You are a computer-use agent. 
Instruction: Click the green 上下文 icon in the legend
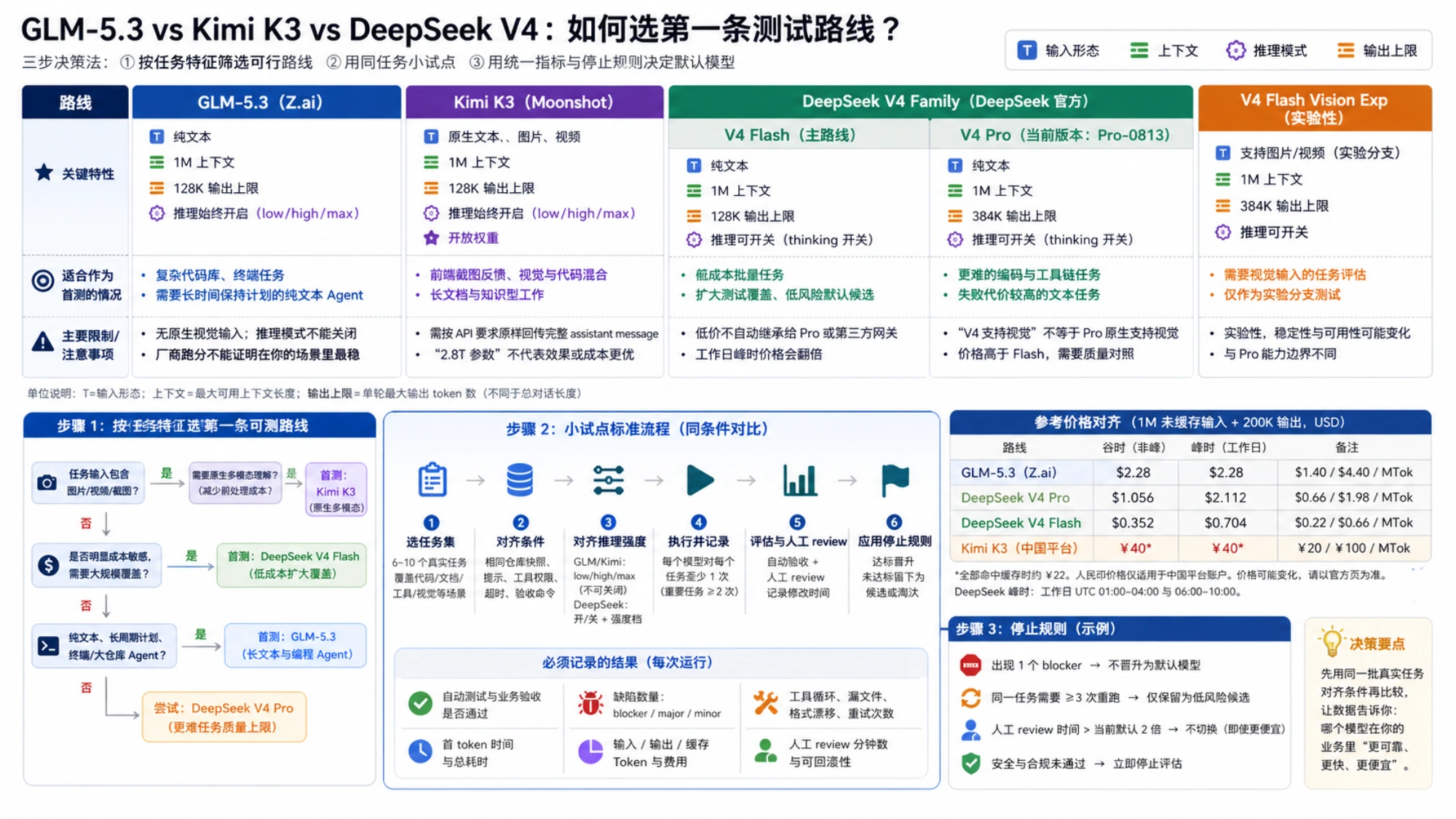[x=1139, y=50]
